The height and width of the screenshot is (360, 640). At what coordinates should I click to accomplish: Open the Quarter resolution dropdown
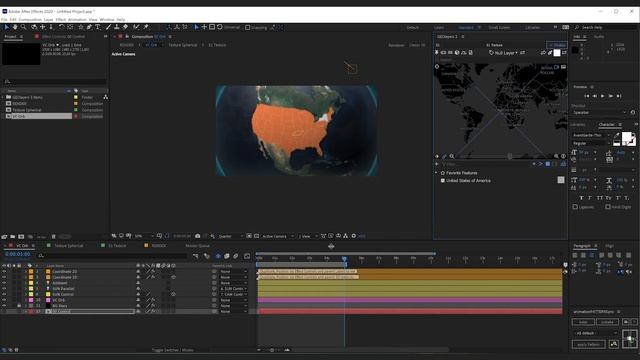231,236
